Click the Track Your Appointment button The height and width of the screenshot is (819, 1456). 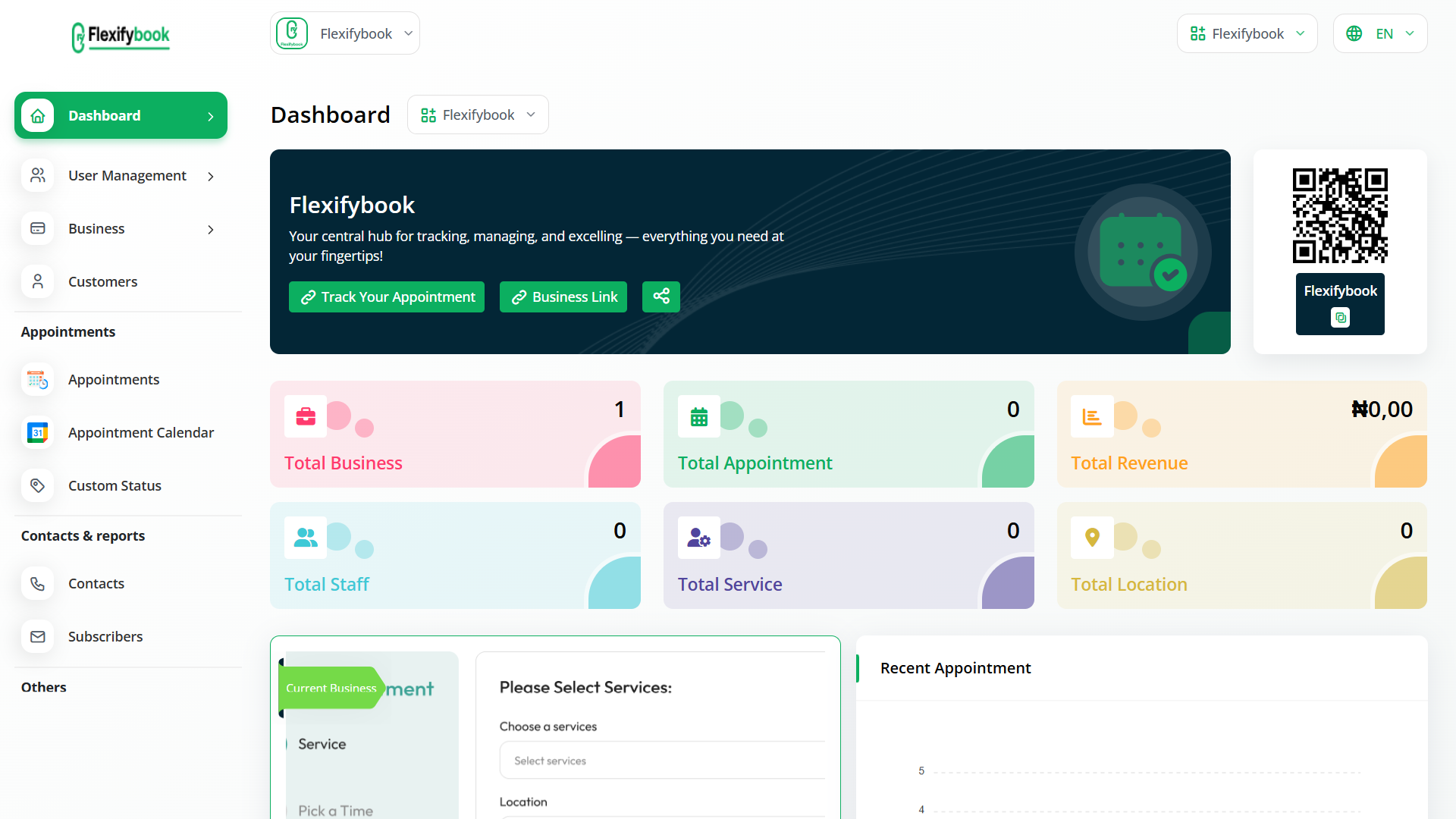(386, 297)
